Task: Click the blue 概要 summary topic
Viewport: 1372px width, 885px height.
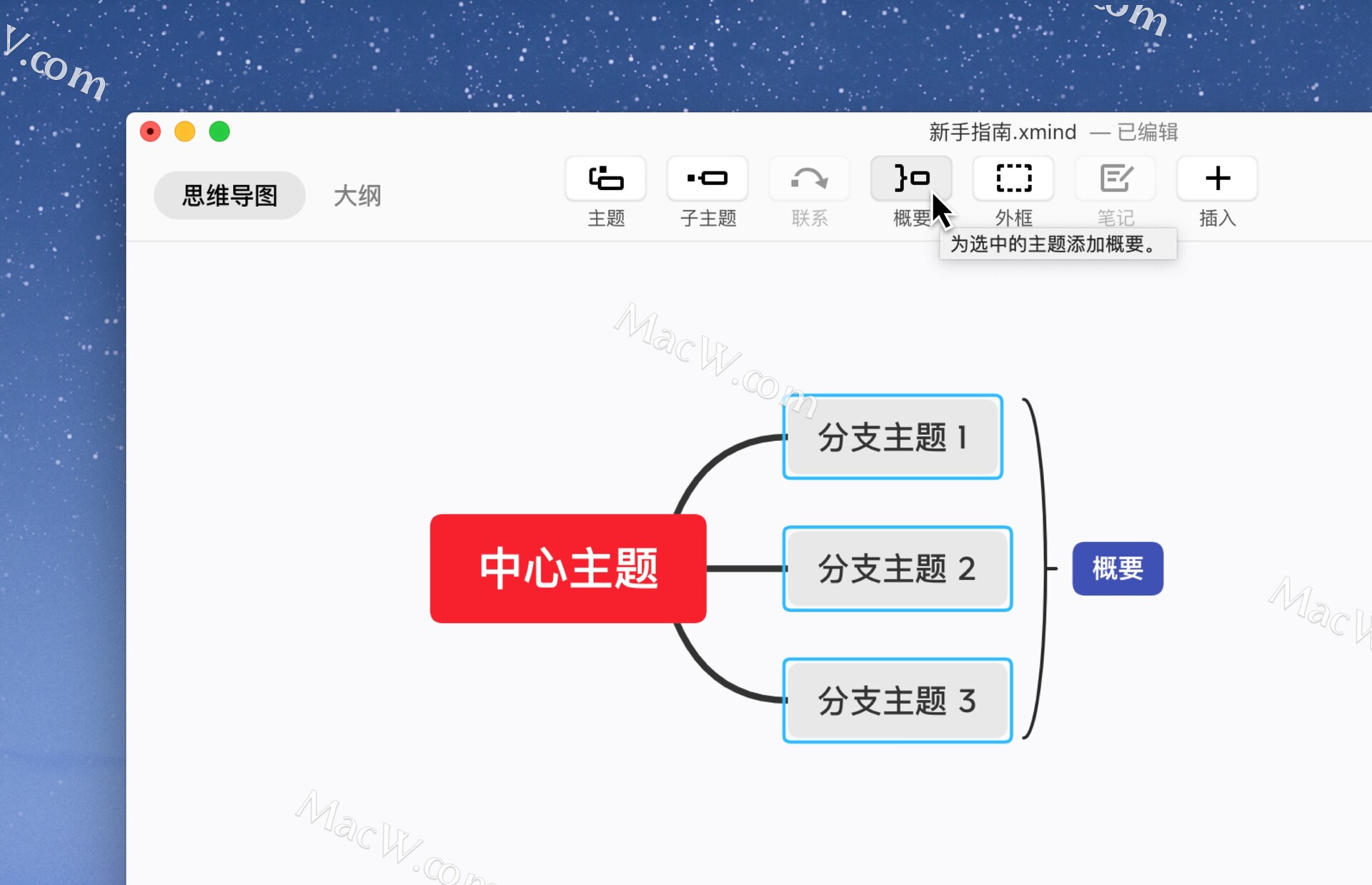Action: click(1118, 569)
